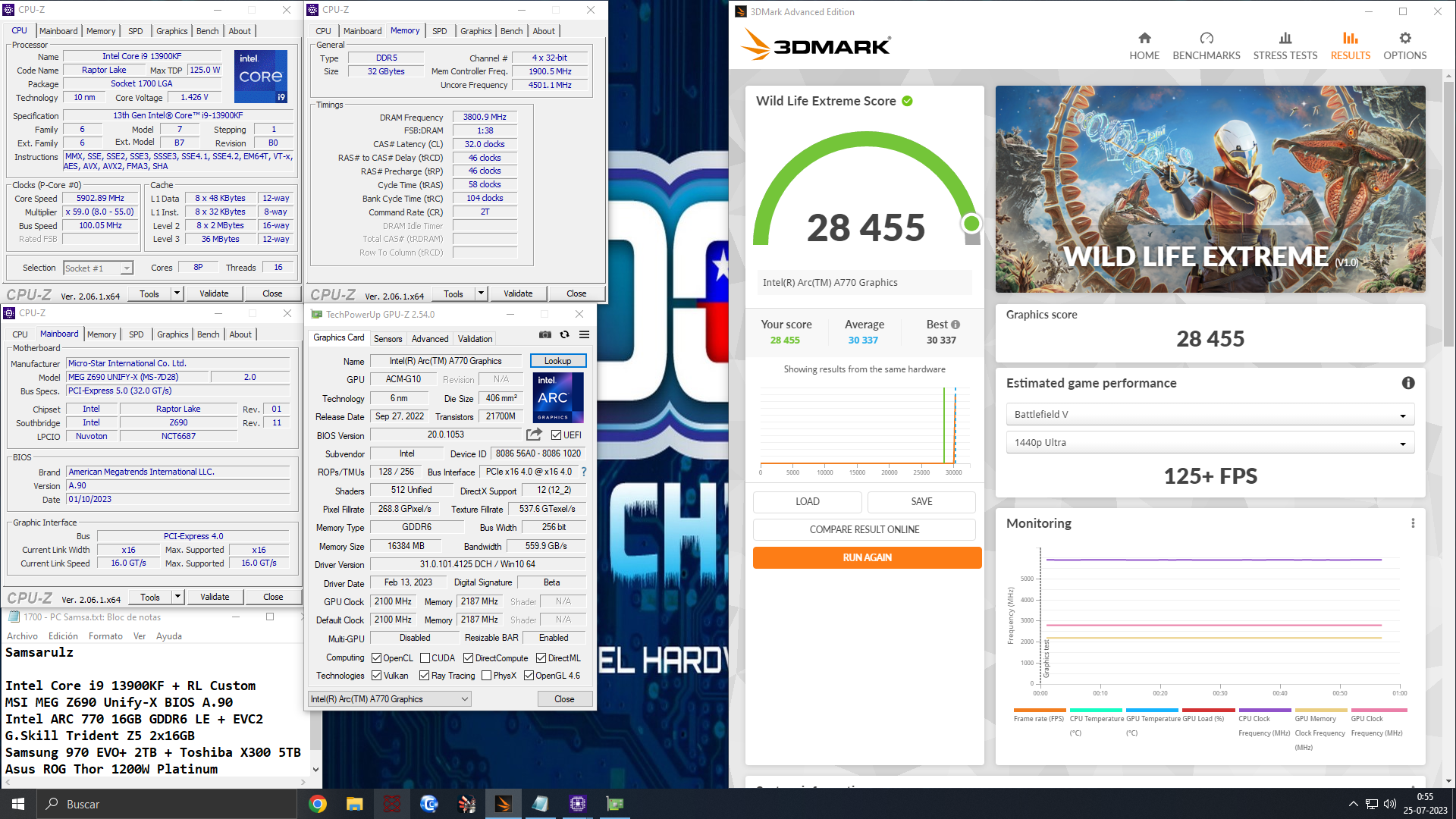Open 3DMark OPTIONS gear
The height and width of the screenshot is (819, 1456).
[x=1404, y=38]
